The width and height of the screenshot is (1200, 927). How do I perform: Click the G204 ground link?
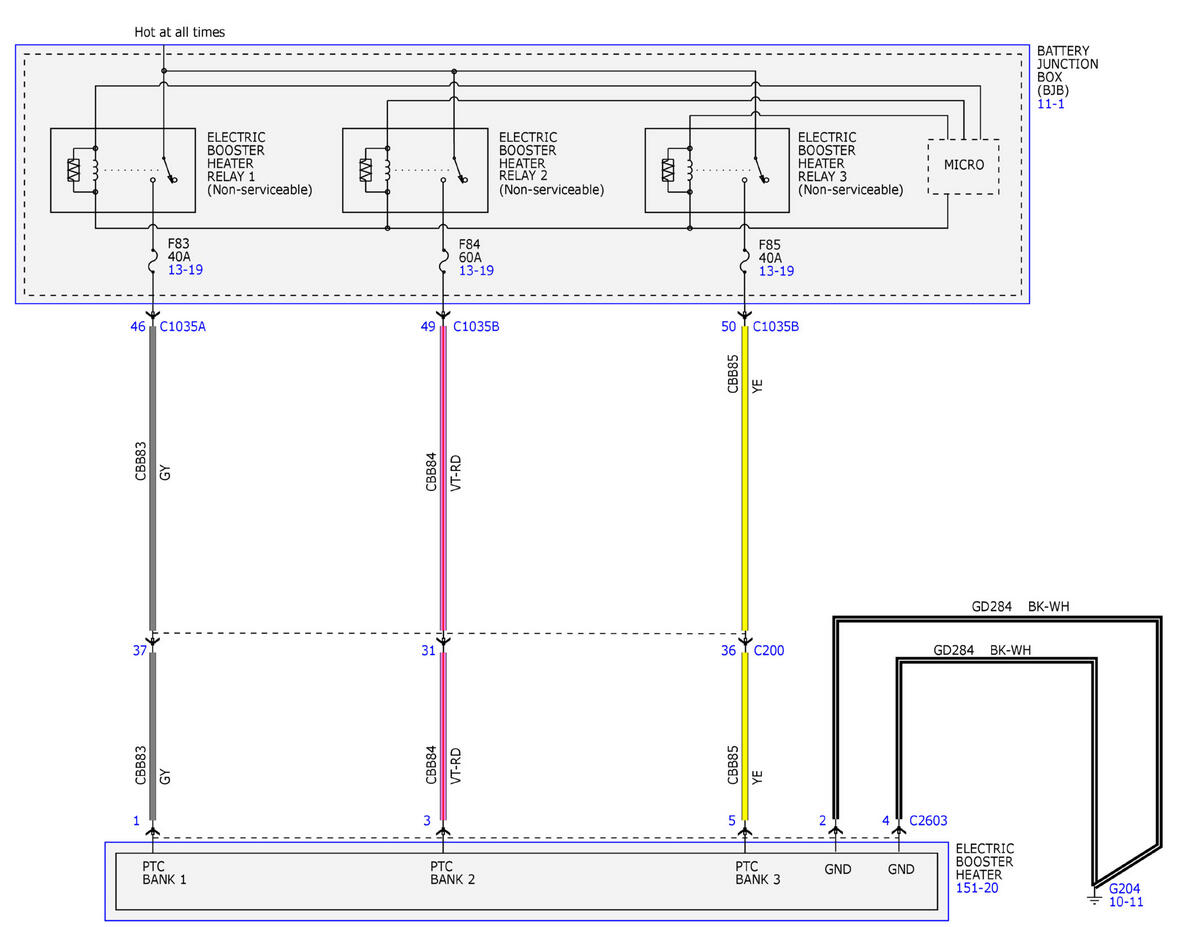pyautogui.click(x=1125, y=888)
